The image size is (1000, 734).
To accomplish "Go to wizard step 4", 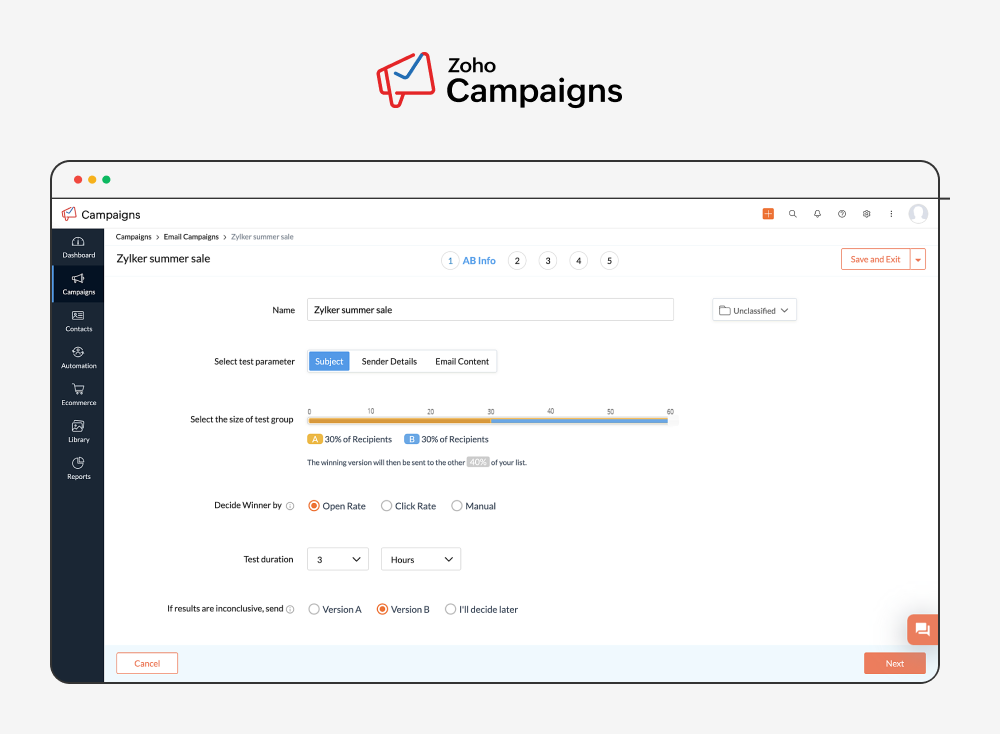I will coord(578,261).
